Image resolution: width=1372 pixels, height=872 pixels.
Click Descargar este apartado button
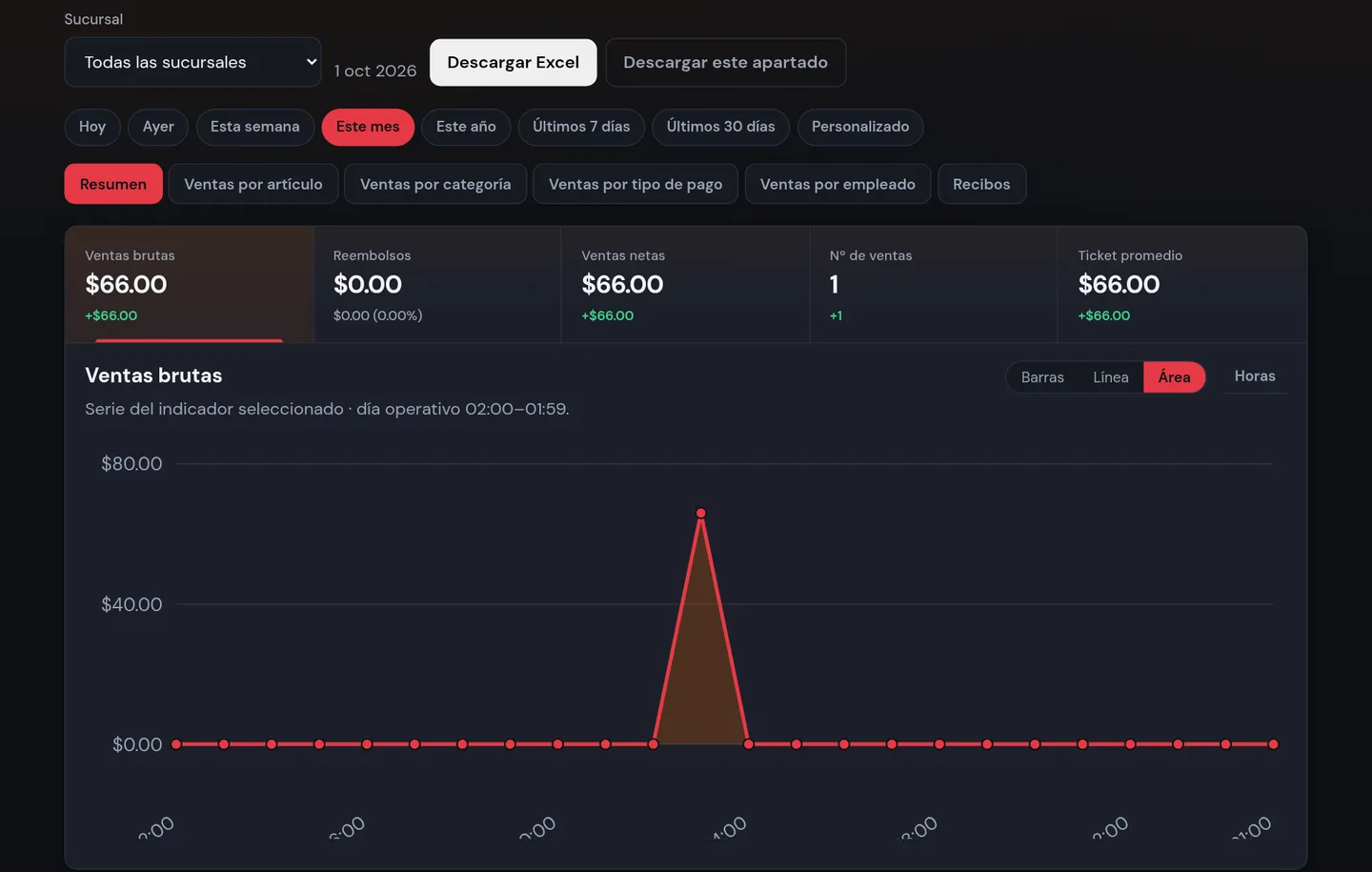[x=725, y=62]
